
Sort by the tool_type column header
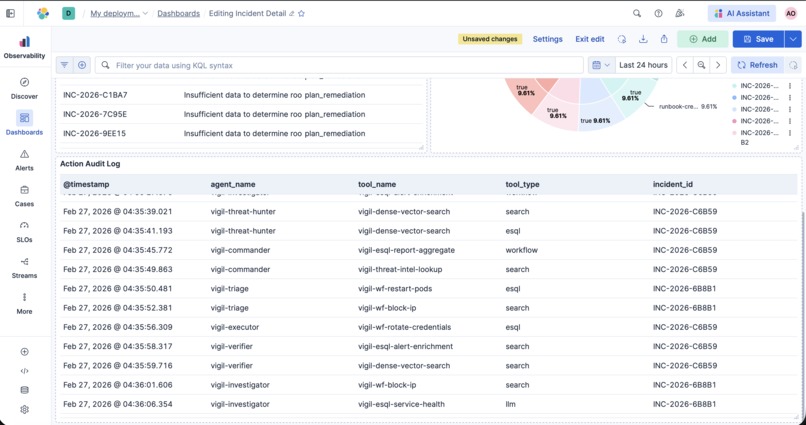tap(522, 184)
